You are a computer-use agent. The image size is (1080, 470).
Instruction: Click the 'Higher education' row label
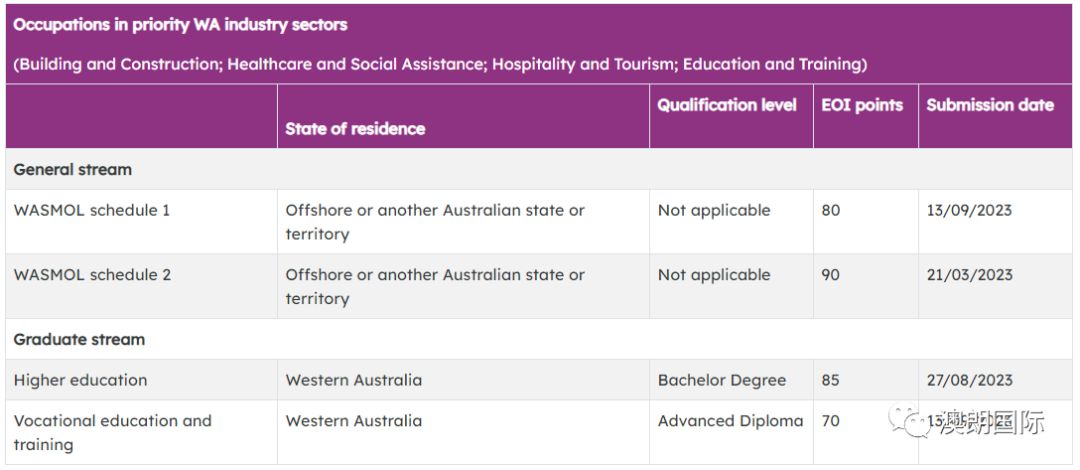point(81,380)
